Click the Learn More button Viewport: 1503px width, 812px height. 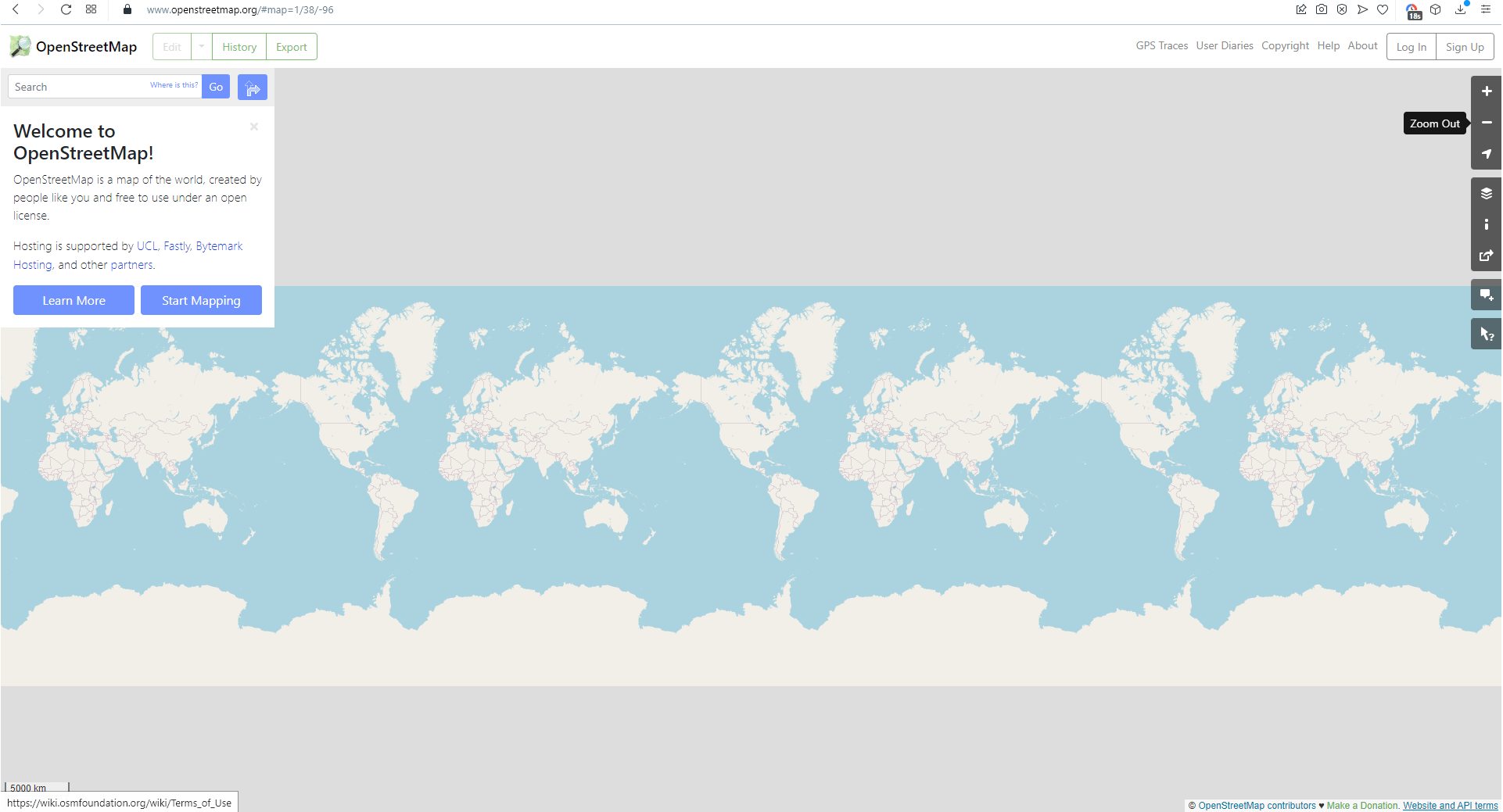[74, 300]
